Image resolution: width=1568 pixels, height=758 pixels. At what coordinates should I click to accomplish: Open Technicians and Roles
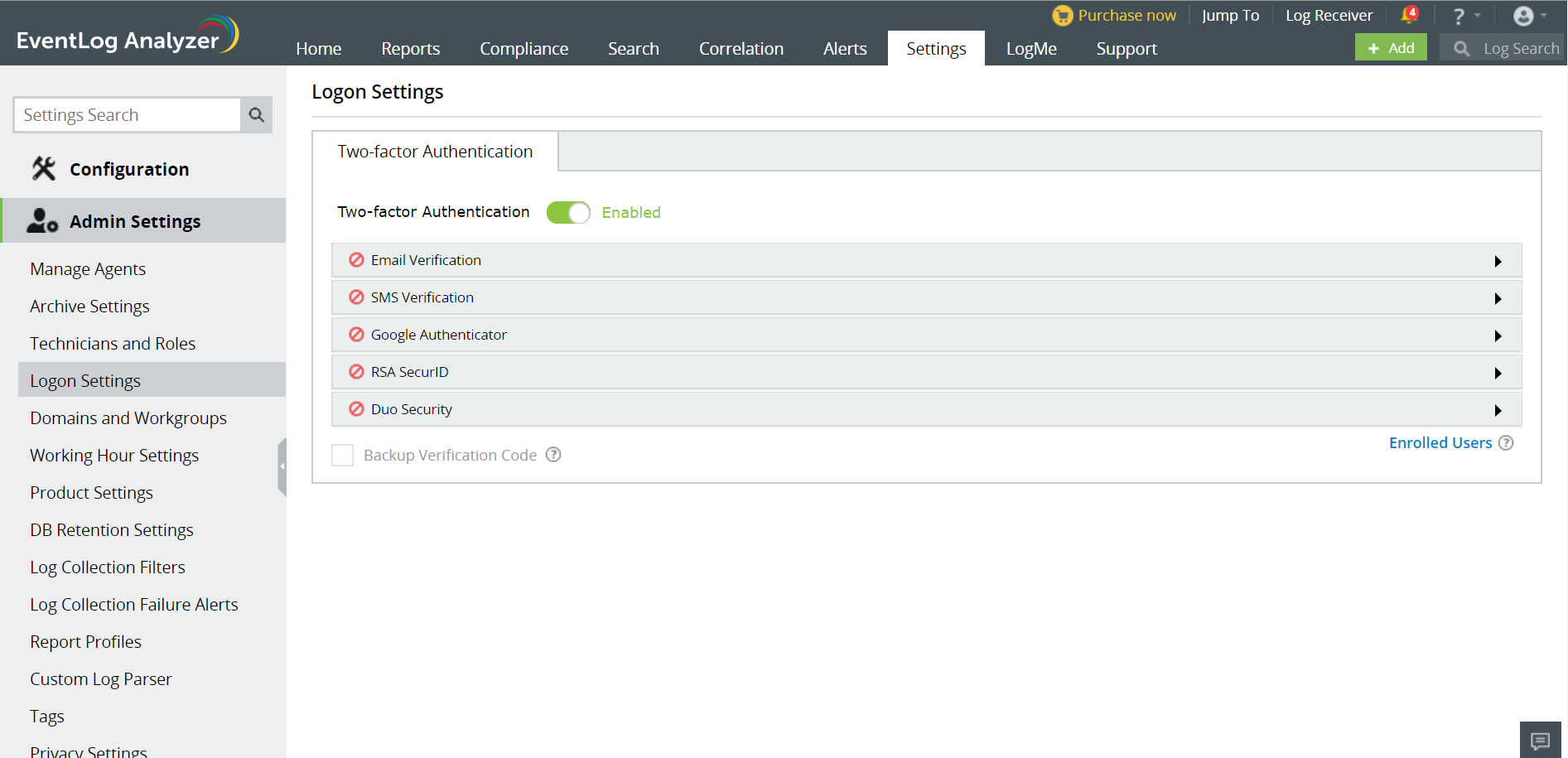(113, 344)
